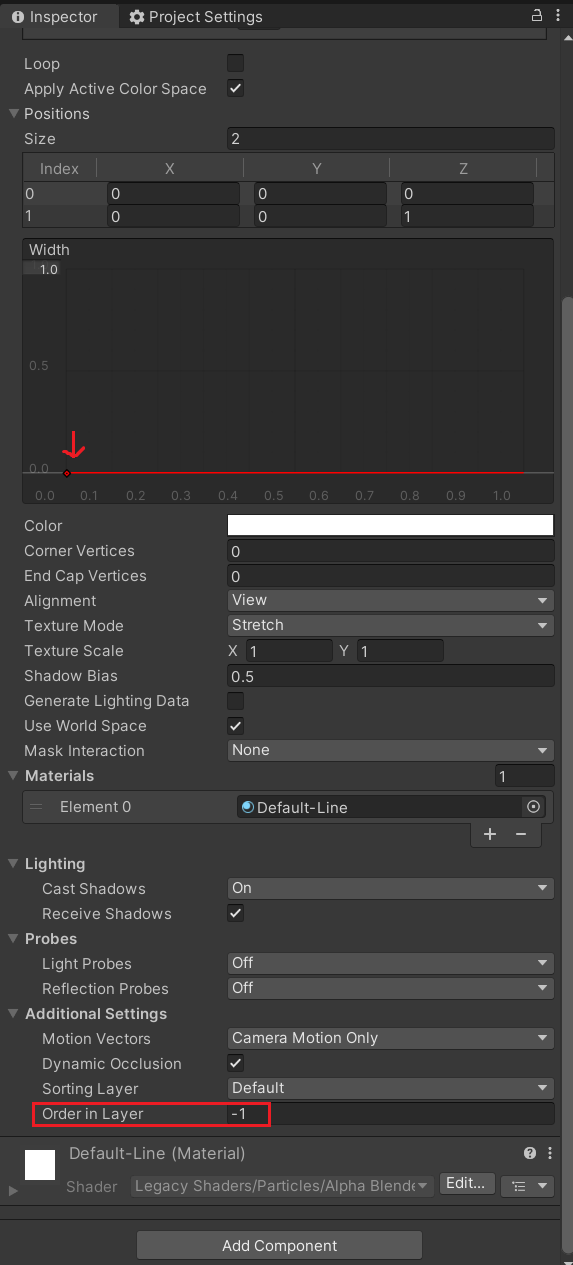Collapse the Additional Settings section
This screenshot has width=573, height=1265.
(14, 1014)
